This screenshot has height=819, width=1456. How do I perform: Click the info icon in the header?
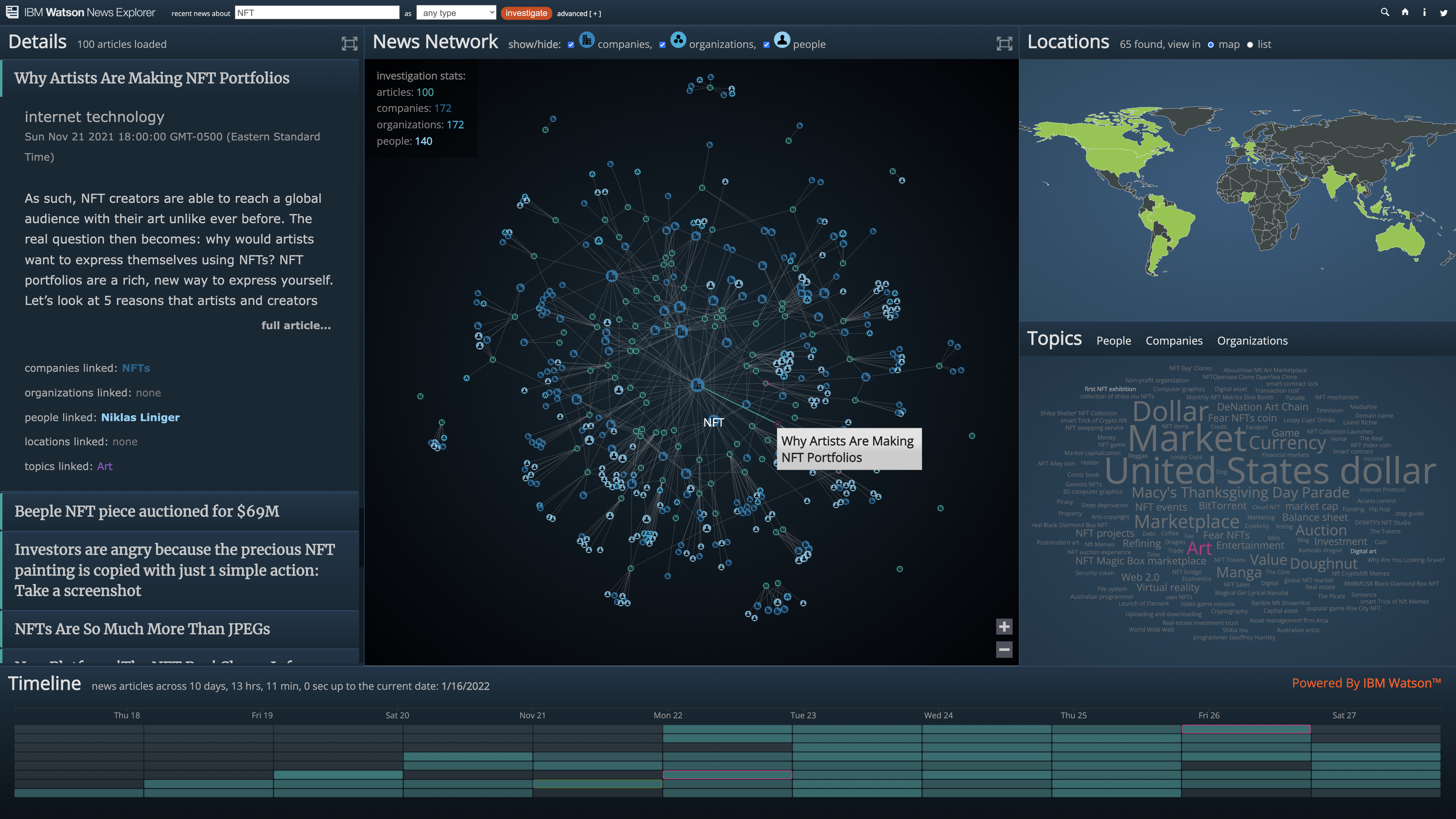1424,12
